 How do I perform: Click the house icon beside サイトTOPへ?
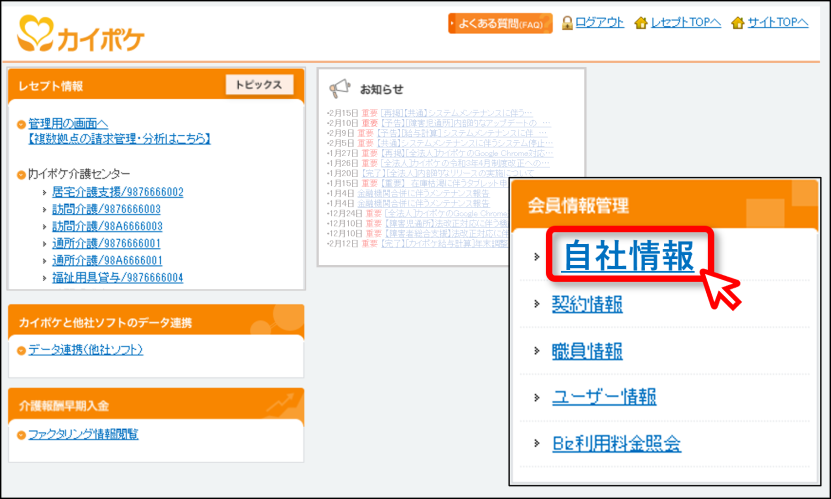coord(737,23)
